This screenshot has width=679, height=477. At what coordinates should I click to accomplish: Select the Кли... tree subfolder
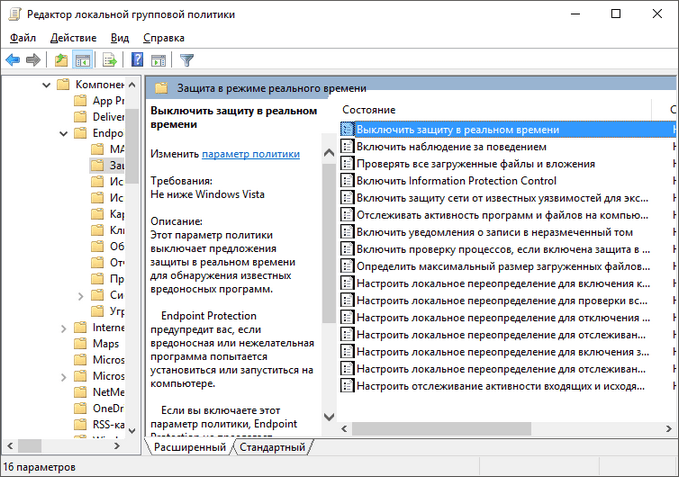point(108,230)
